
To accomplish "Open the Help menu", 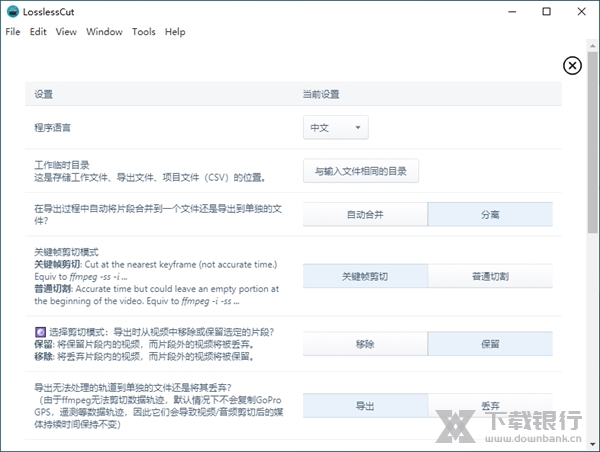I will (175, 32).
